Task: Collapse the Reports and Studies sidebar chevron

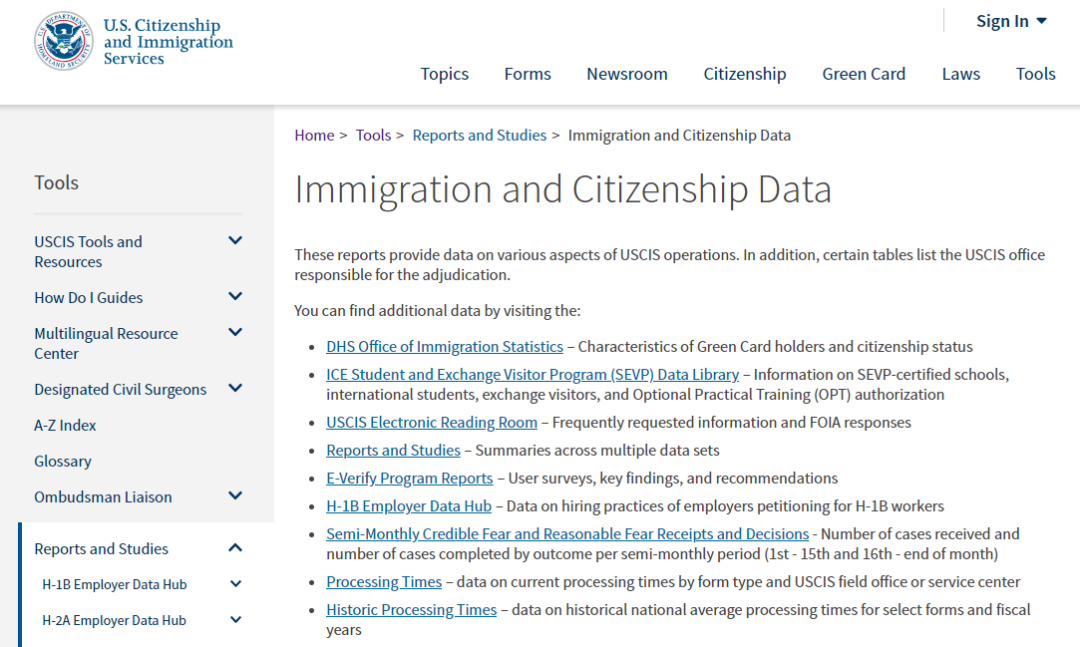Action: [235, 548]
